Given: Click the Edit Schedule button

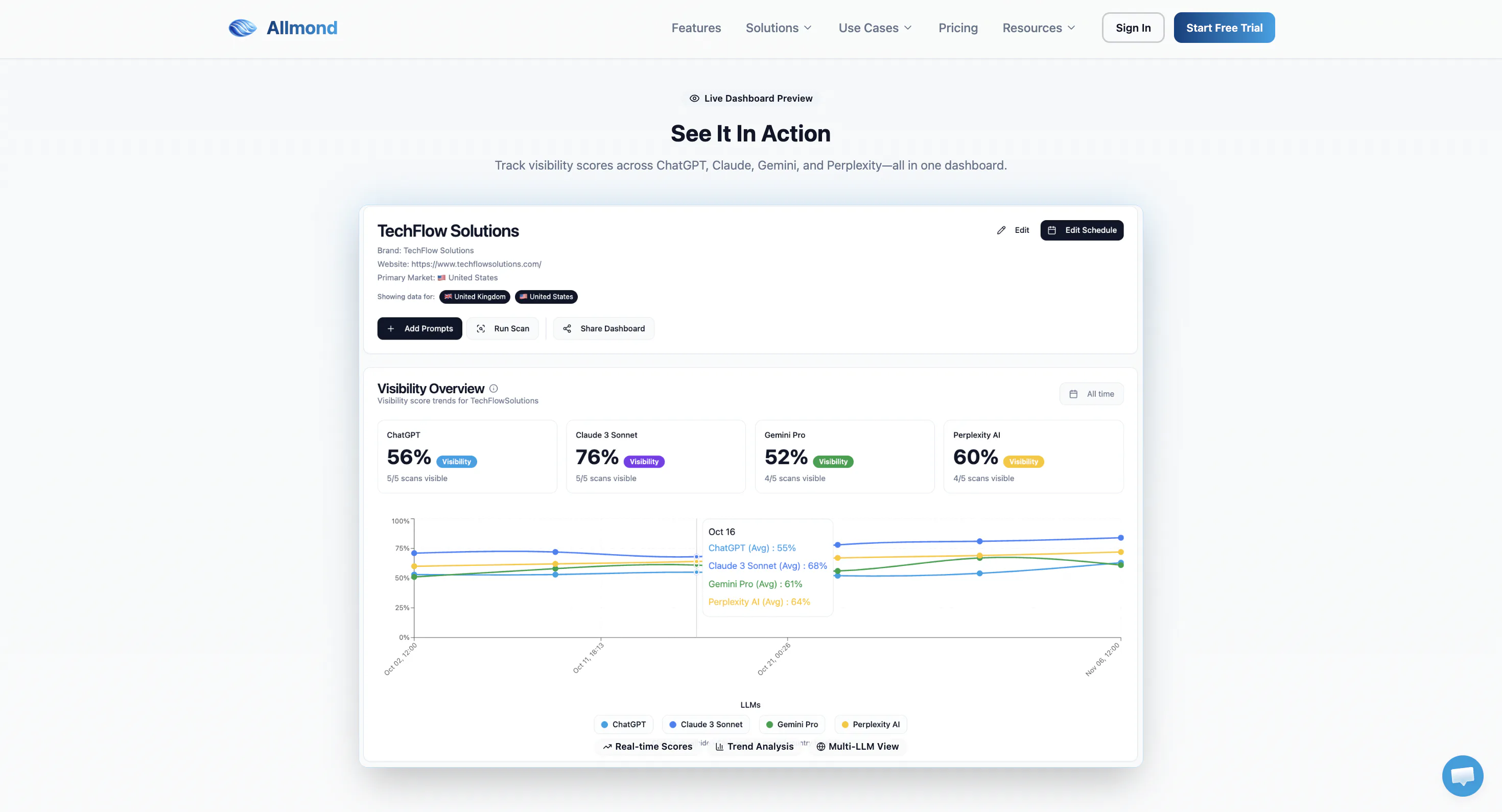Looking at the screenshot, I should point(1082,230).
